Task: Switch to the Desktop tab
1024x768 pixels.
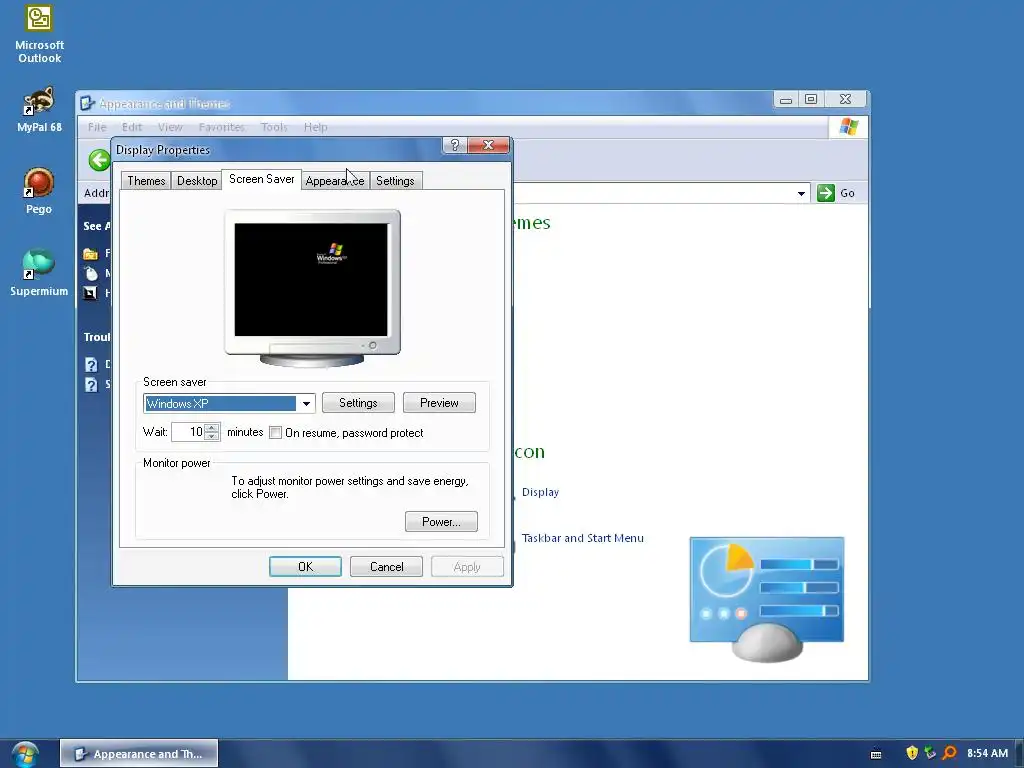Action: point(197,181)
